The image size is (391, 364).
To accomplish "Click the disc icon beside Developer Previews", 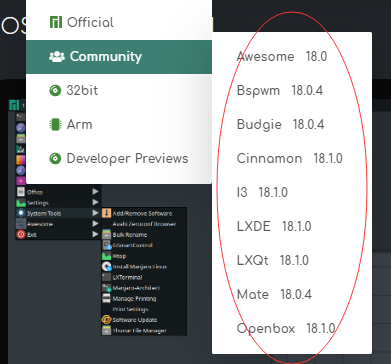I will (x=55, y=159).
